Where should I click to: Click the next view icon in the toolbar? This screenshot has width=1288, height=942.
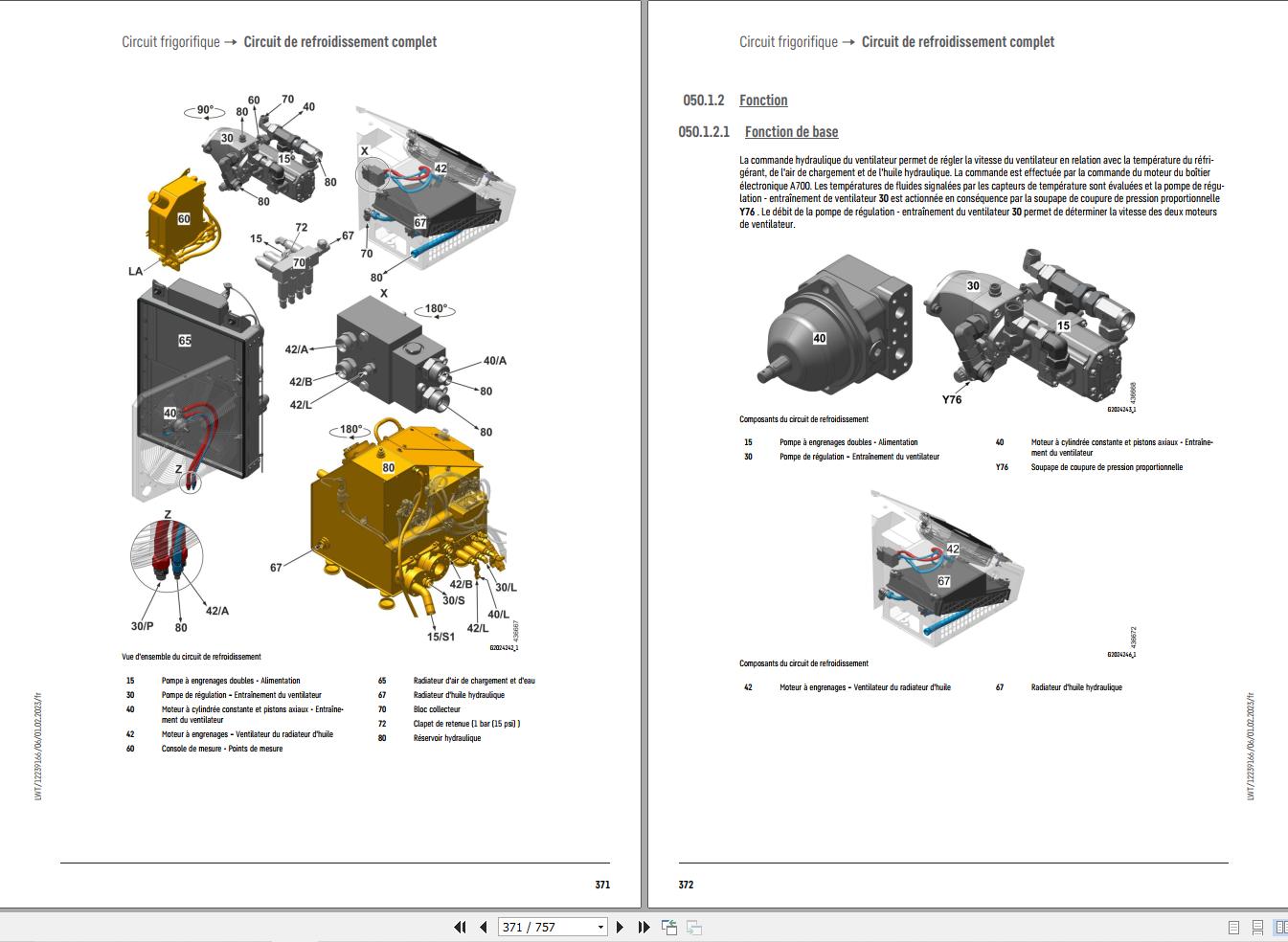point(694,927)
